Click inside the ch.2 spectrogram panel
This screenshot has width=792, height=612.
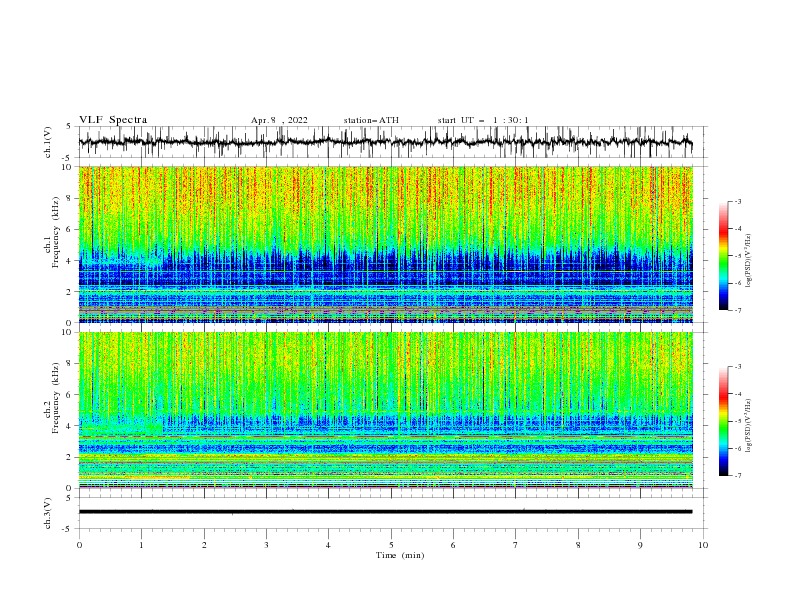(x=385, y=410)
